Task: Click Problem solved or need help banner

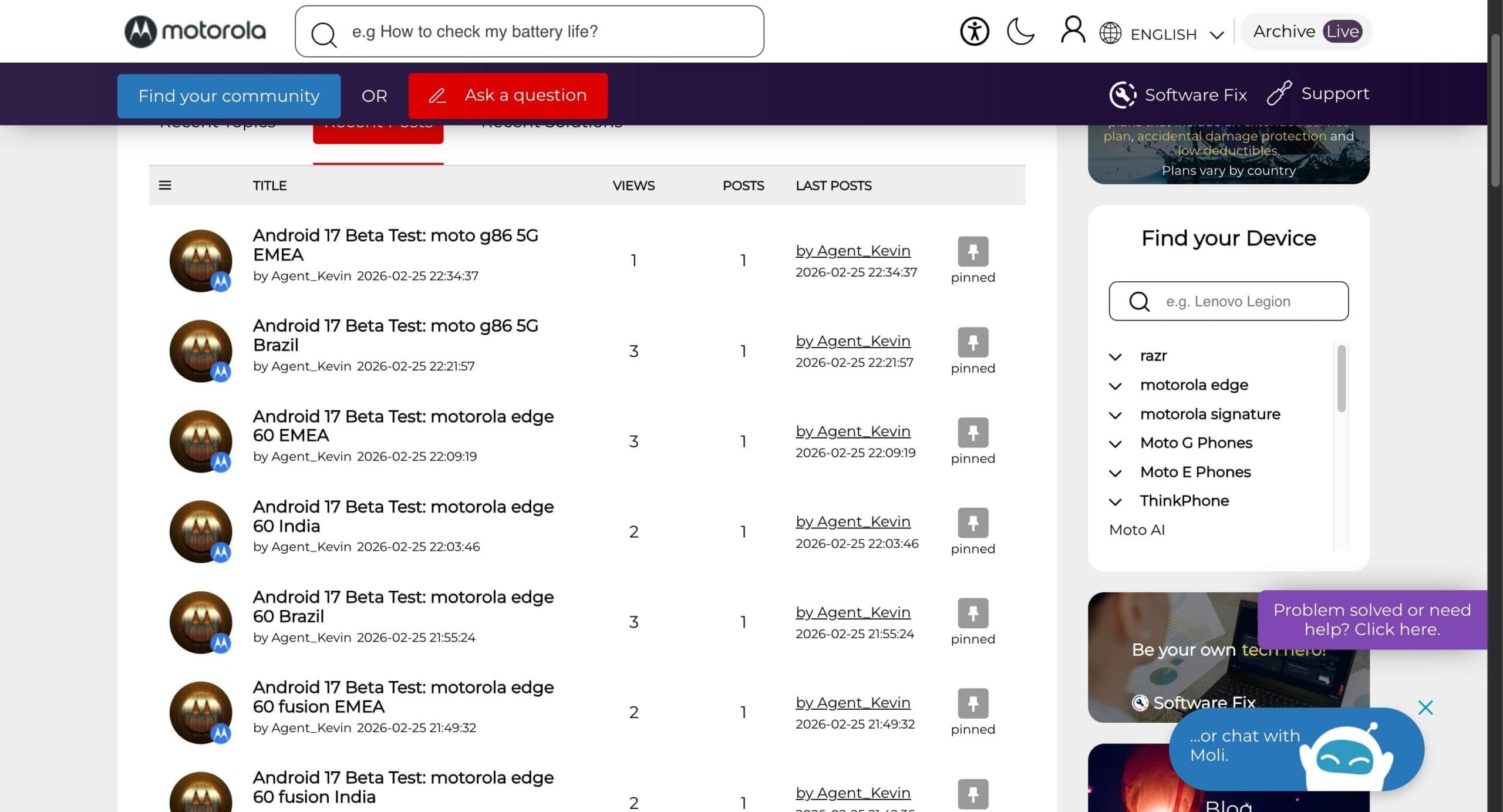Action: click(x=1372, y=619)
